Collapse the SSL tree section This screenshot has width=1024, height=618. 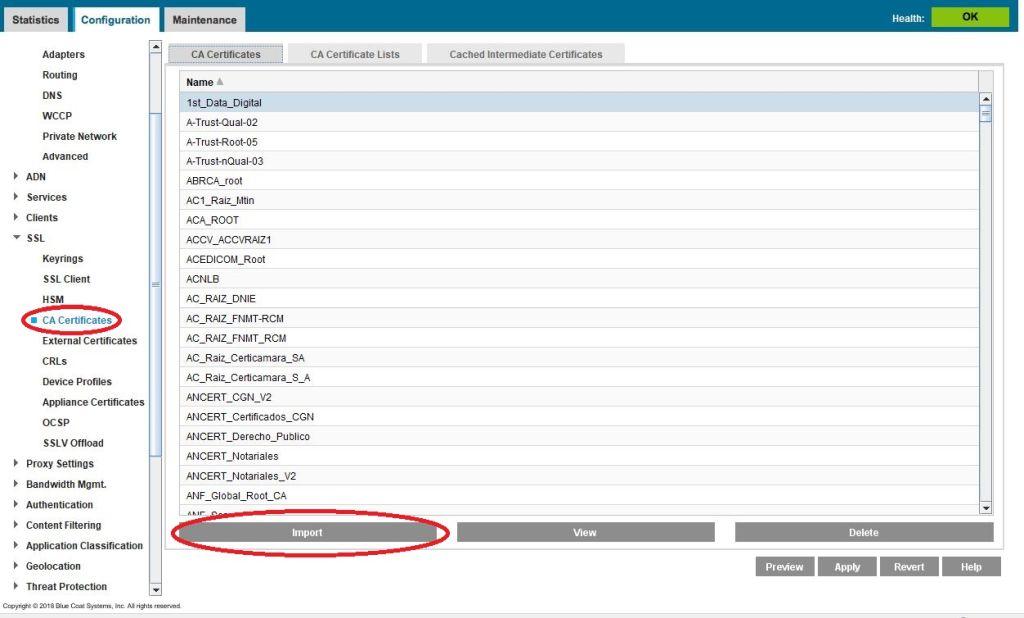coord(16,238)
